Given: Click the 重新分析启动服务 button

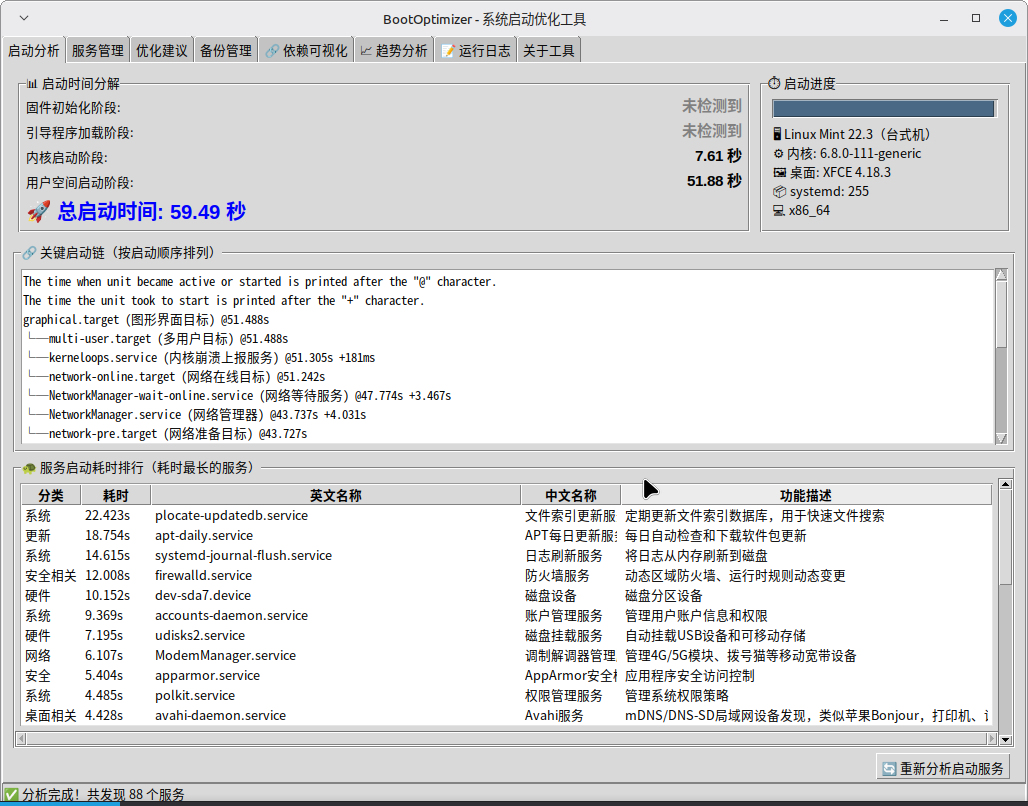Looking at the screenshot, I should (x=942, y=768).
